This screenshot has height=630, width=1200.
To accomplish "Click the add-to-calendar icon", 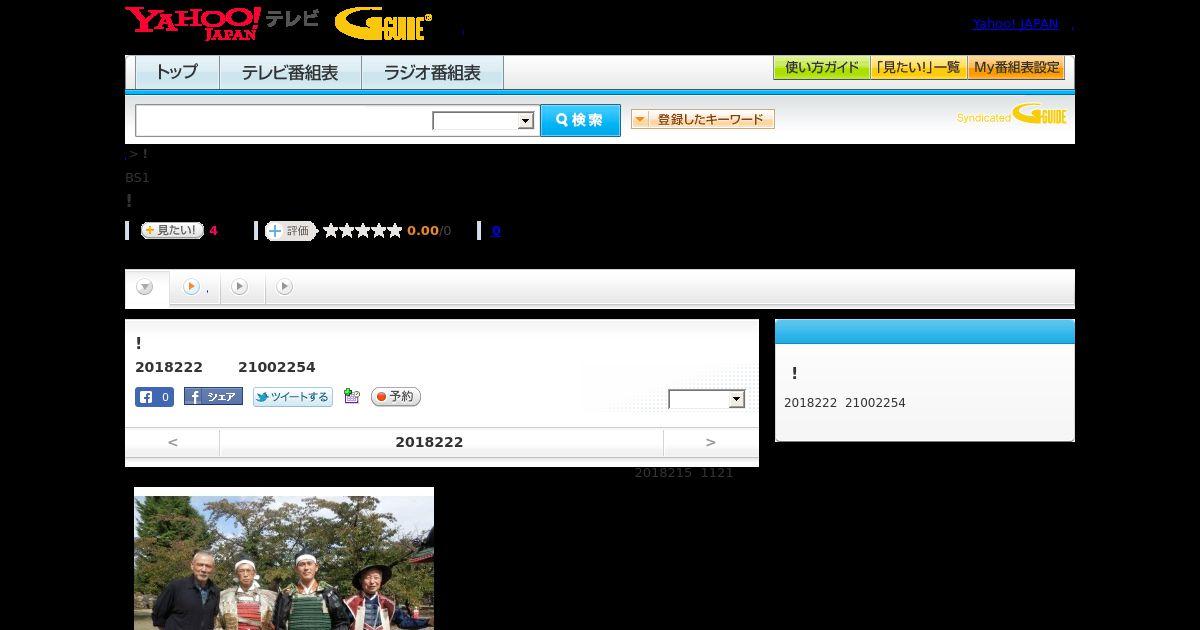I will click(x=351, y=397).
